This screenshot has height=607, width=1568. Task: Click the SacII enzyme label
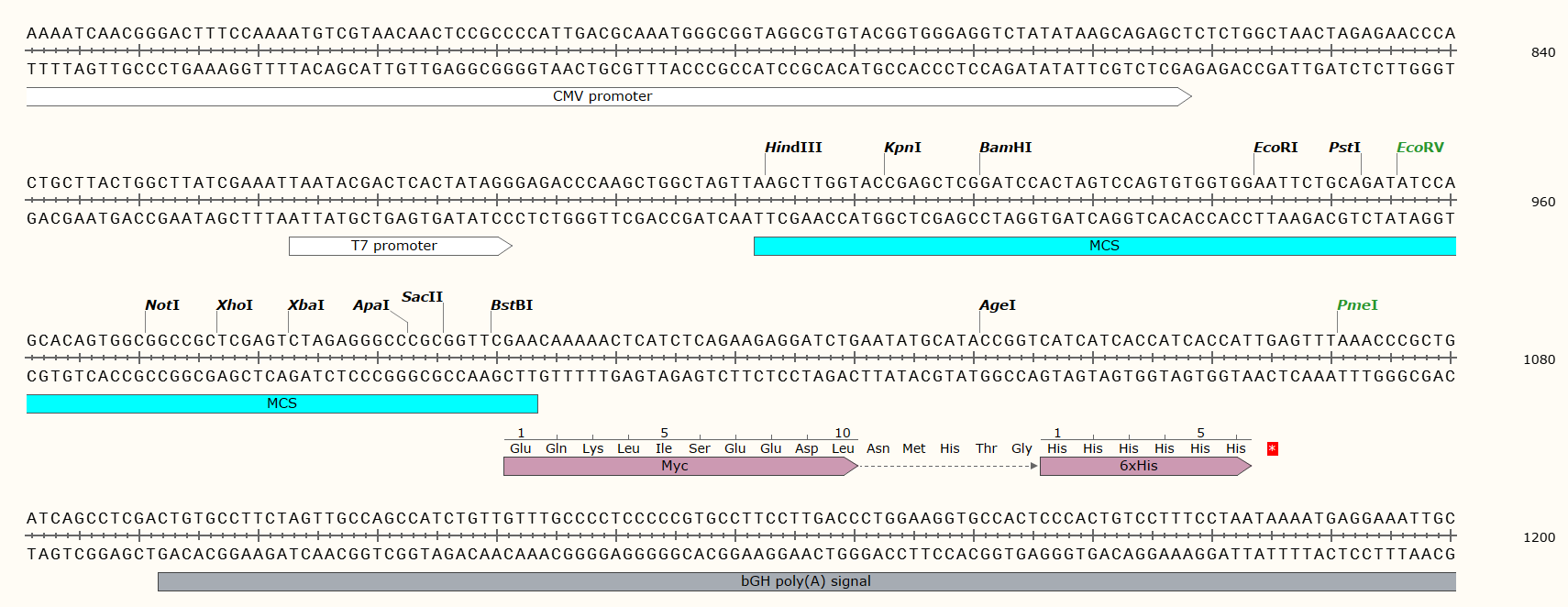(x=422, y=297)
